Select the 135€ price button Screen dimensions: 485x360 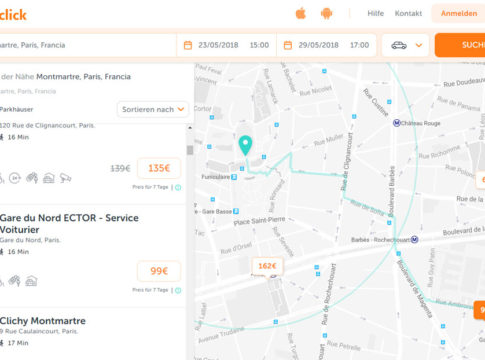click(x=159, y=168)
